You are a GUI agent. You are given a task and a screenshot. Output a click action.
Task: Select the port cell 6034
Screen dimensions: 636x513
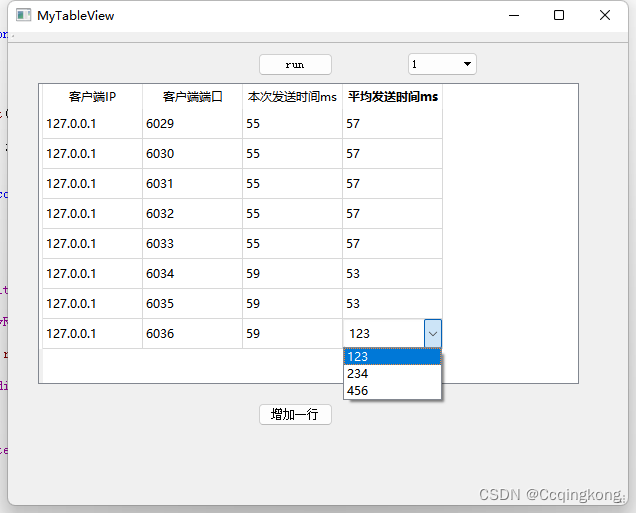193,274
